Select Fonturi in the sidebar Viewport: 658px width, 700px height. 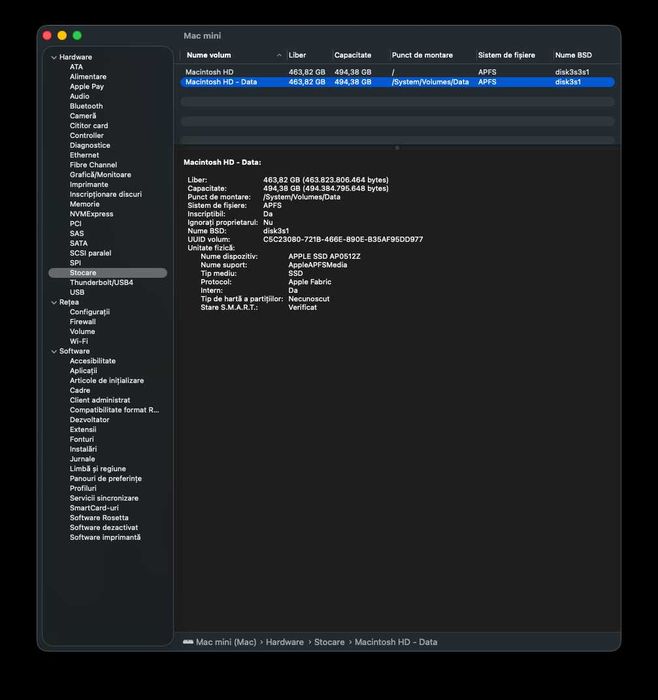82,440
